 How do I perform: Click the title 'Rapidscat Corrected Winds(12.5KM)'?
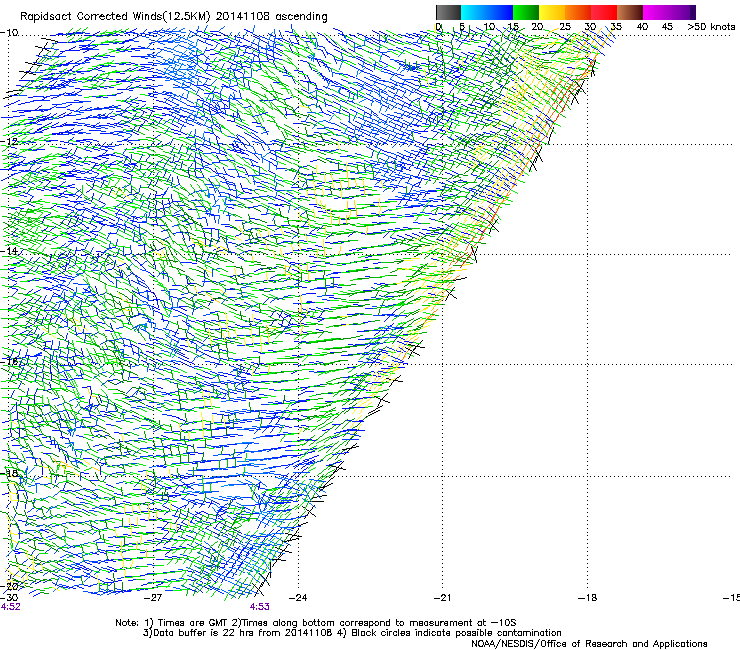[x=115, y=17]
